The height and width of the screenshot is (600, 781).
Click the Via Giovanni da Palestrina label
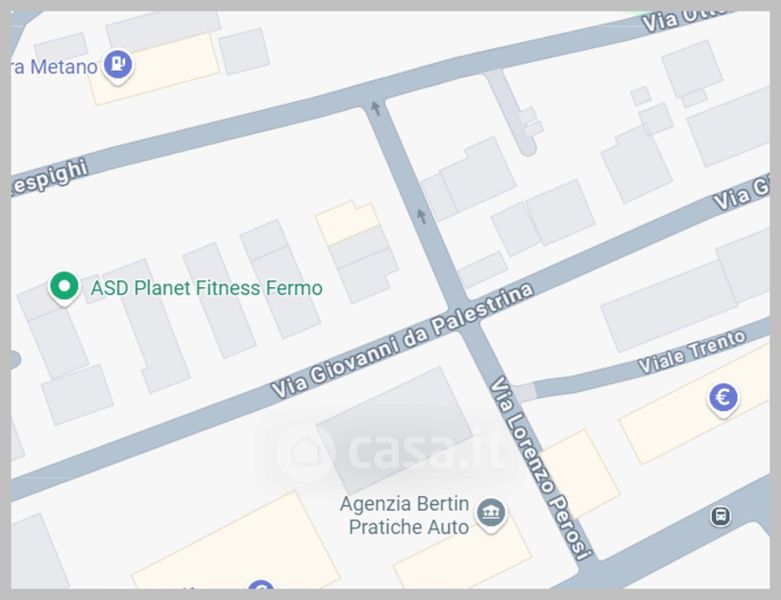402,341
